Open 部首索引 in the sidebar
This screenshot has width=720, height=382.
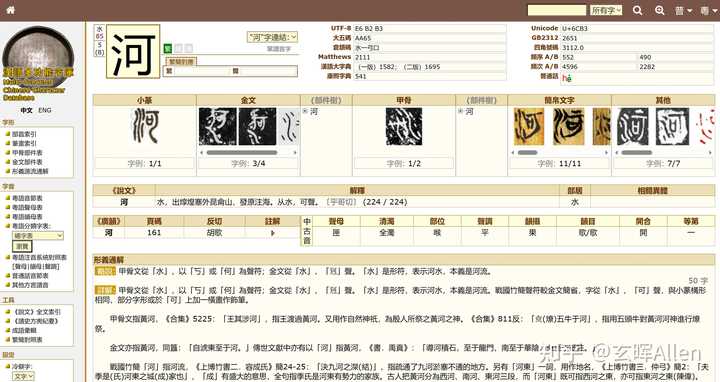24,134
